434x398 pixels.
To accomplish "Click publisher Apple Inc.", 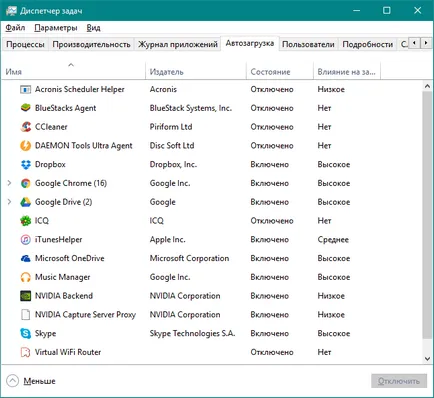I will (167, 239).
